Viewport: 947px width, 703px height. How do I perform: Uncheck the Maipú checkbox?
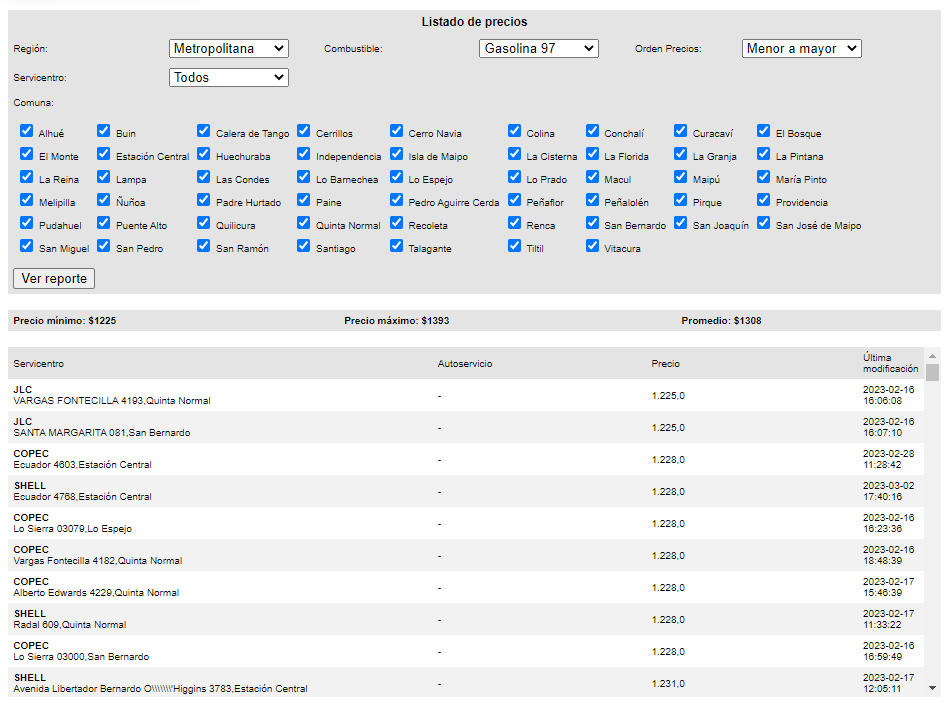(x=681, y=177)
